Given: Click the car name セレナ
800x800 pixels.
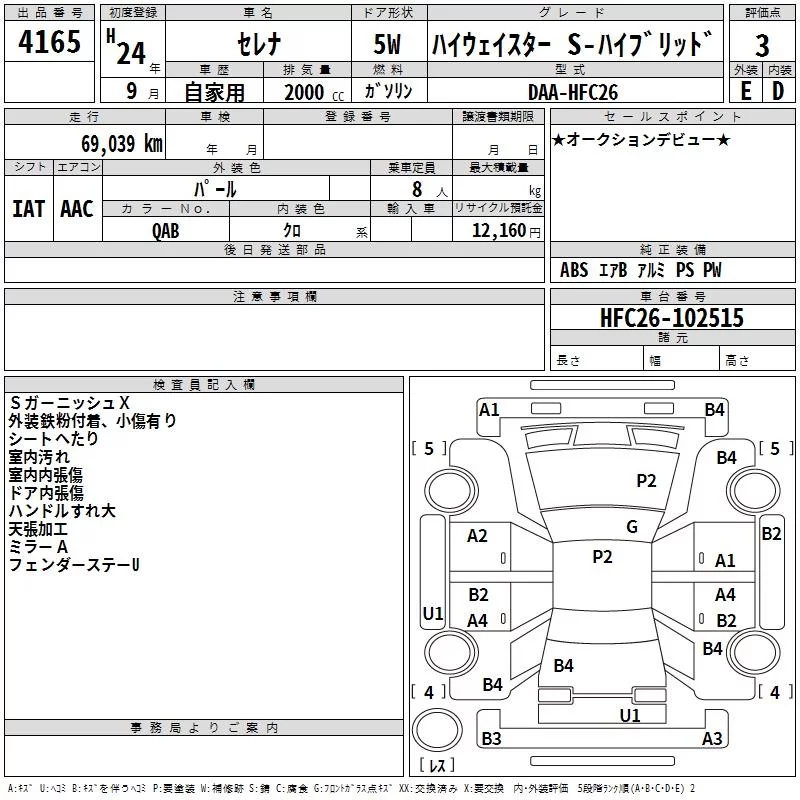Looking at the screenshot, I should [259, 44].
